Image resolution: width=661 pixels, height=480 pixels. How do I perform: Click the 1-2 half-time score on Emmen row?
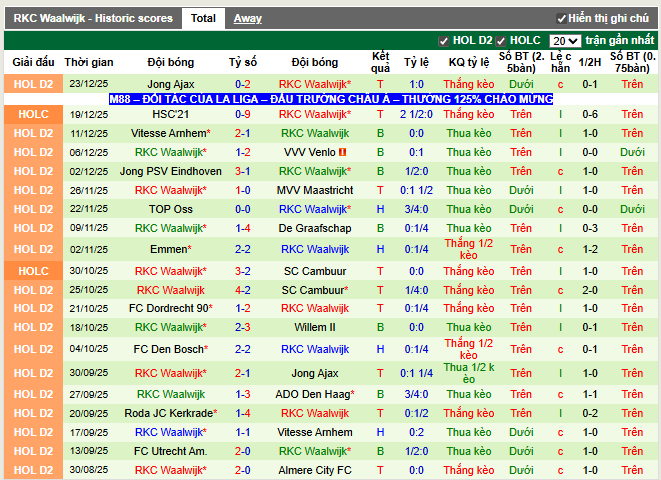[590, 249]
